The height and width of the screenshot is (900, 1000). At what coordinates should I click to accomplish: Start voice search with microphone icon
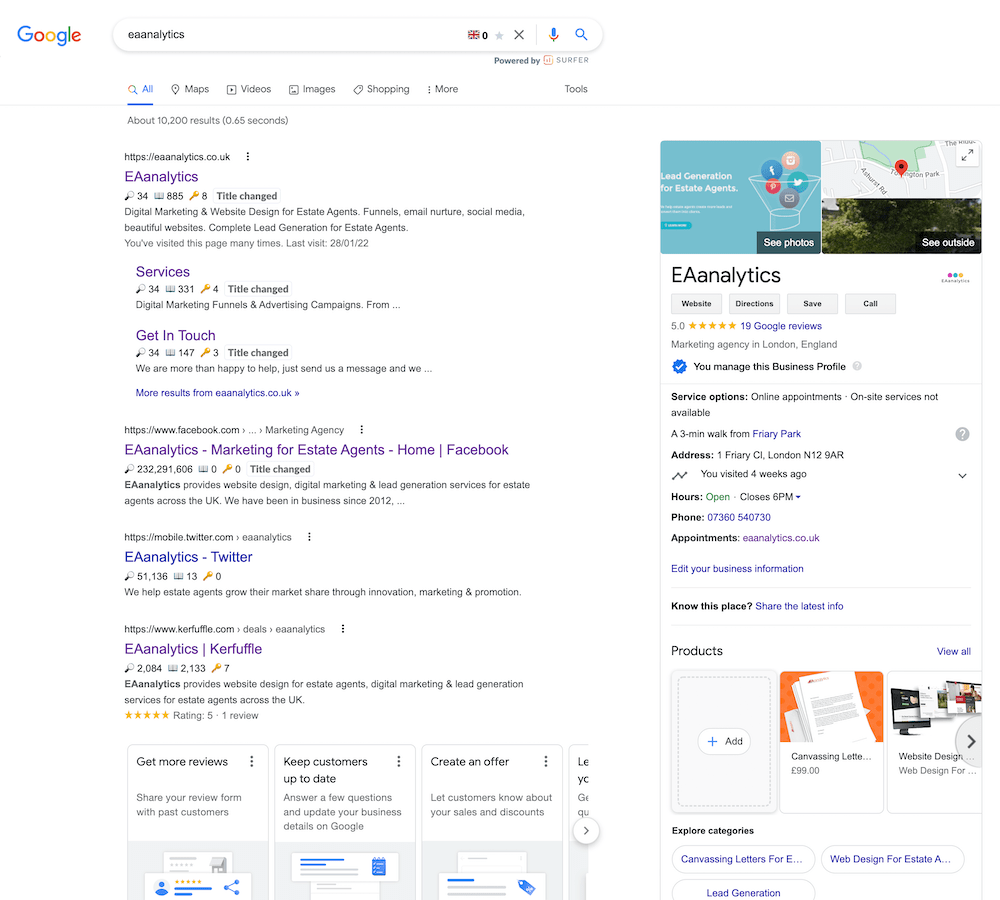(554, 34)
